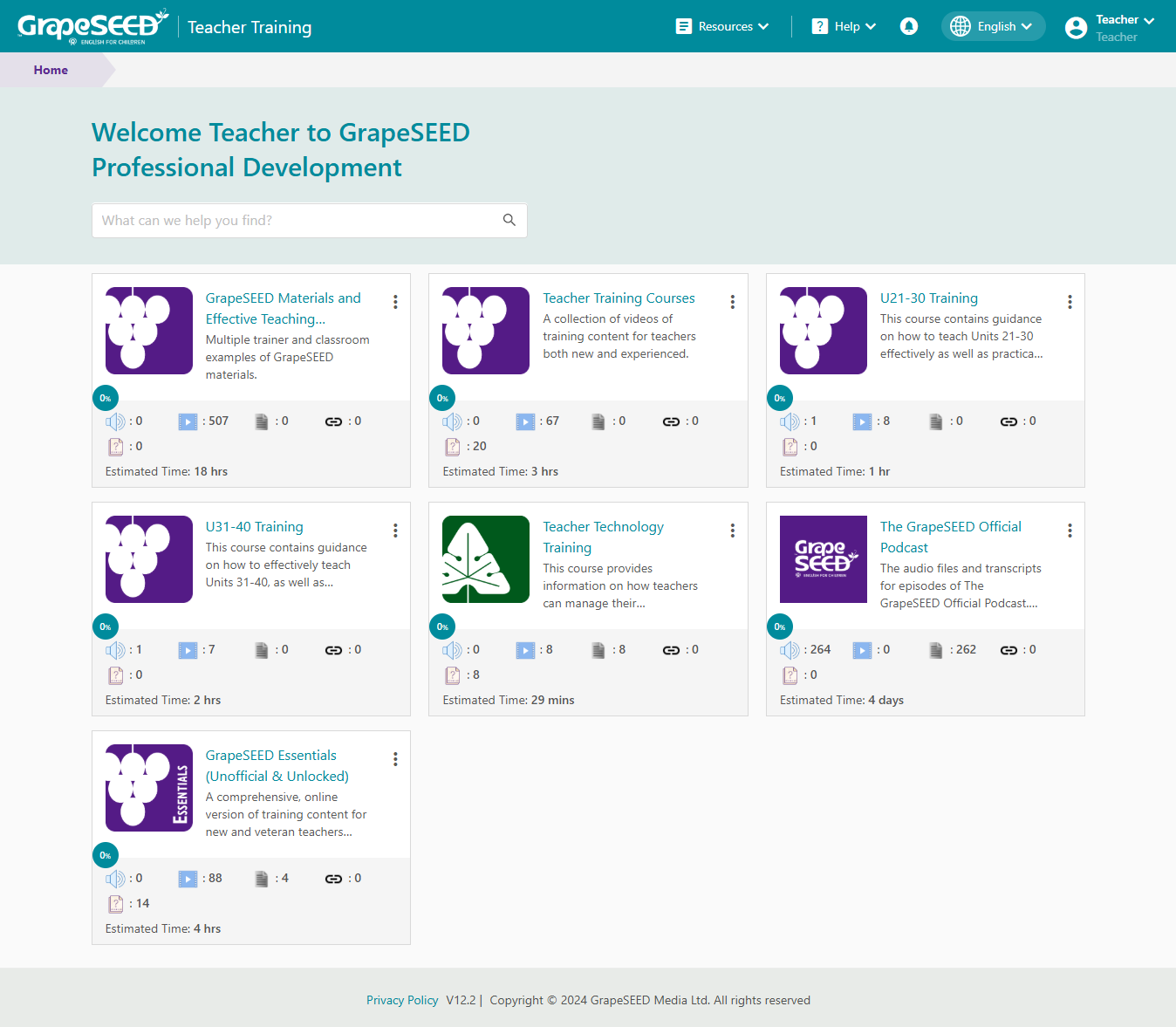The height and width of the screenshot is (1027, 1176).
Task: Go to the Home breadcrumb
Action: pos(51,70)
